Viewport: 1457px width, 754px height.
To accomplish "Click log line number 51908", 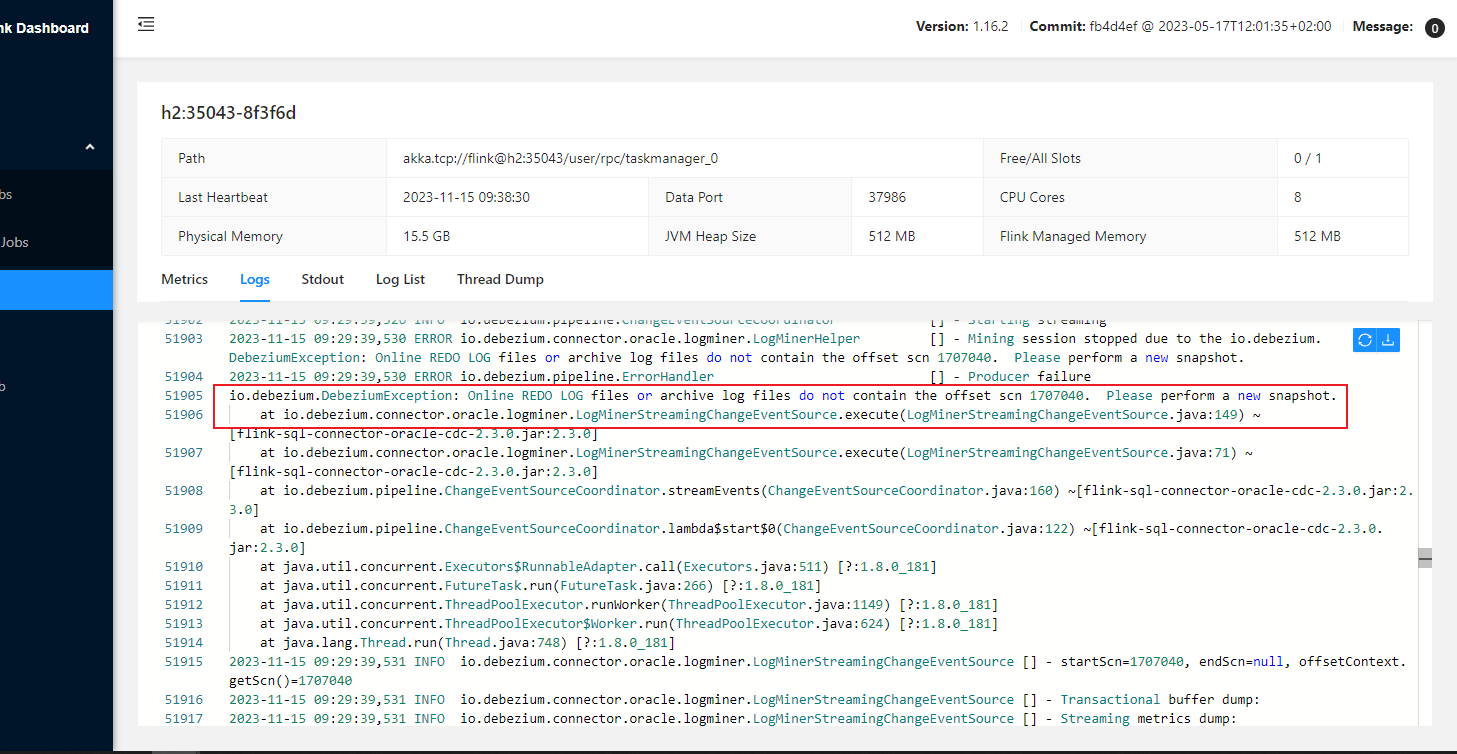I will point(184,491).
